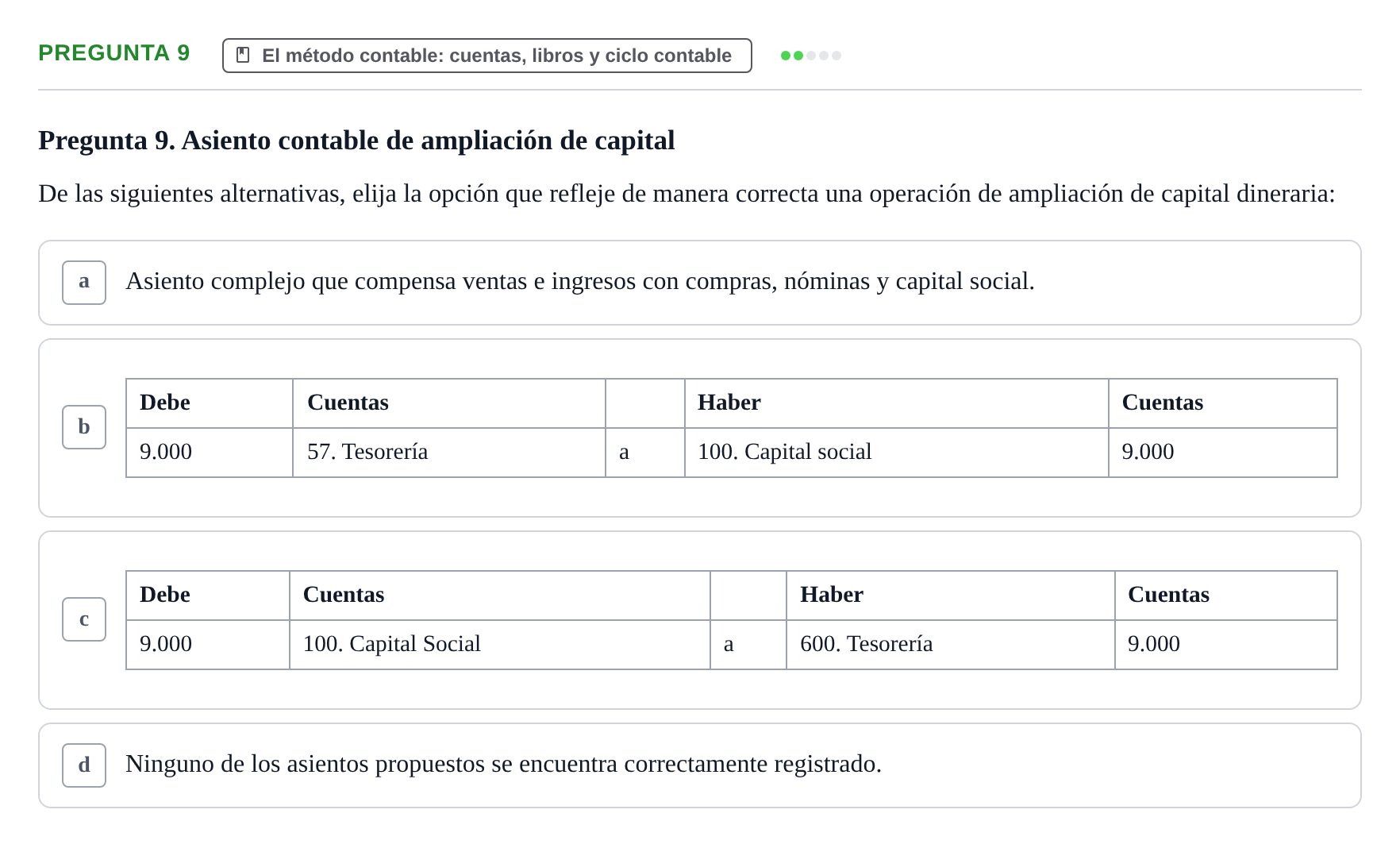Select answer option b letter box
The height and width of the screenshot is (848, 1400).
tap(84, 427)
